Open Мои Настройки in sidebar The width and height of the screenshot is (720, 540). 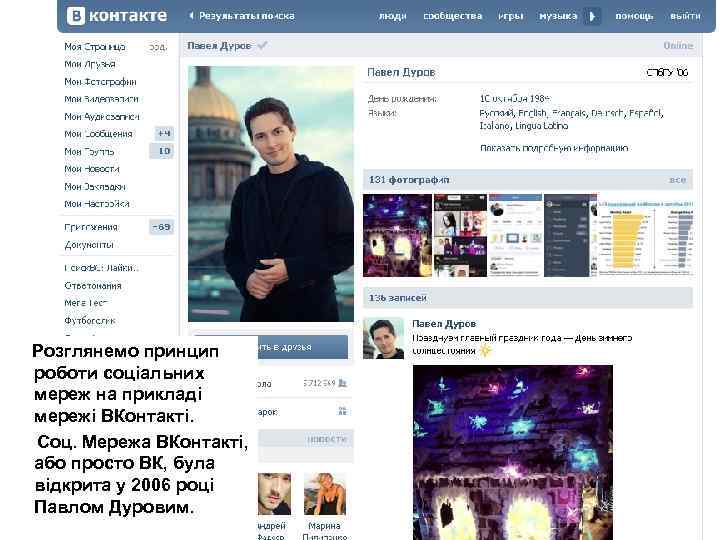(97, 204)
